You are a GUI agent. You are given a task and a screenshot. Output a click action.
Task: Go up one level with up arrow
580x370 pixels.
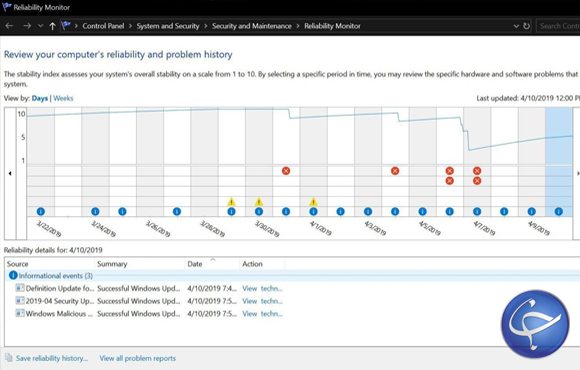coord(53,26)
